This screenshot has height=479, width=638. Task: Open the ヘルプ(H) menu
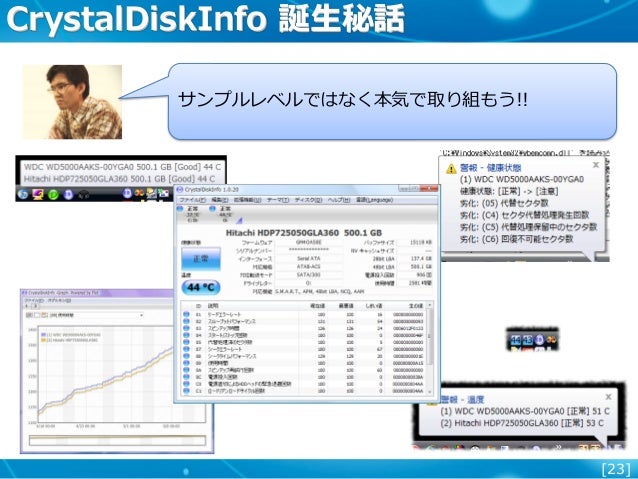point(339,200)
